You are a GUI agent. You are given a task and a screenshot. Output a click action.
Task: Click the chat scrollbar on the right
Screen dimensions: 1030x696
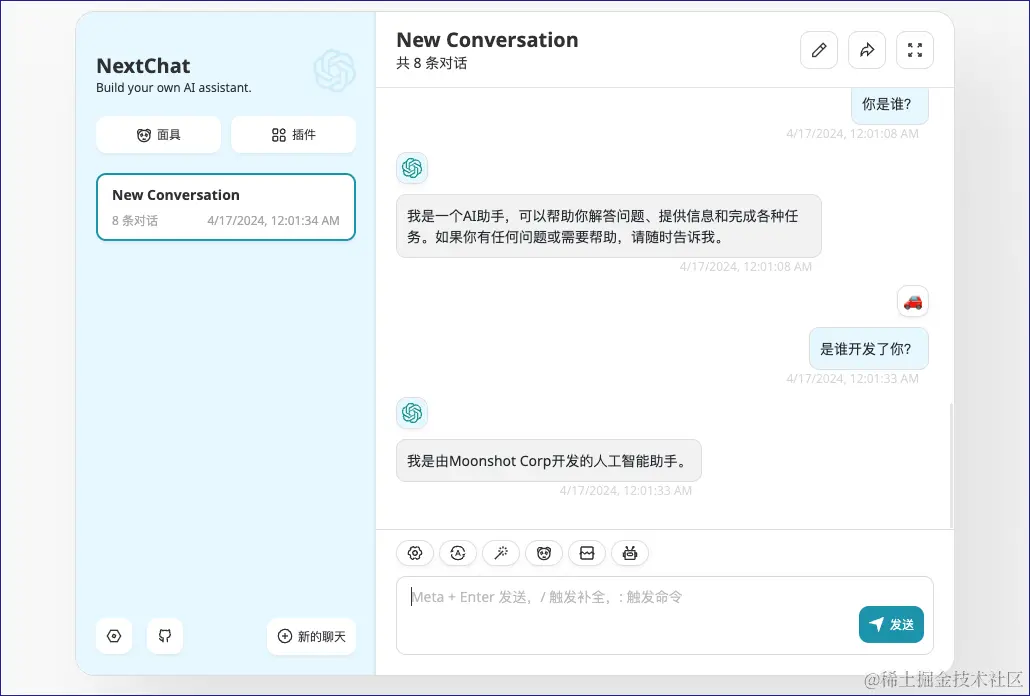tap(951, 465)
